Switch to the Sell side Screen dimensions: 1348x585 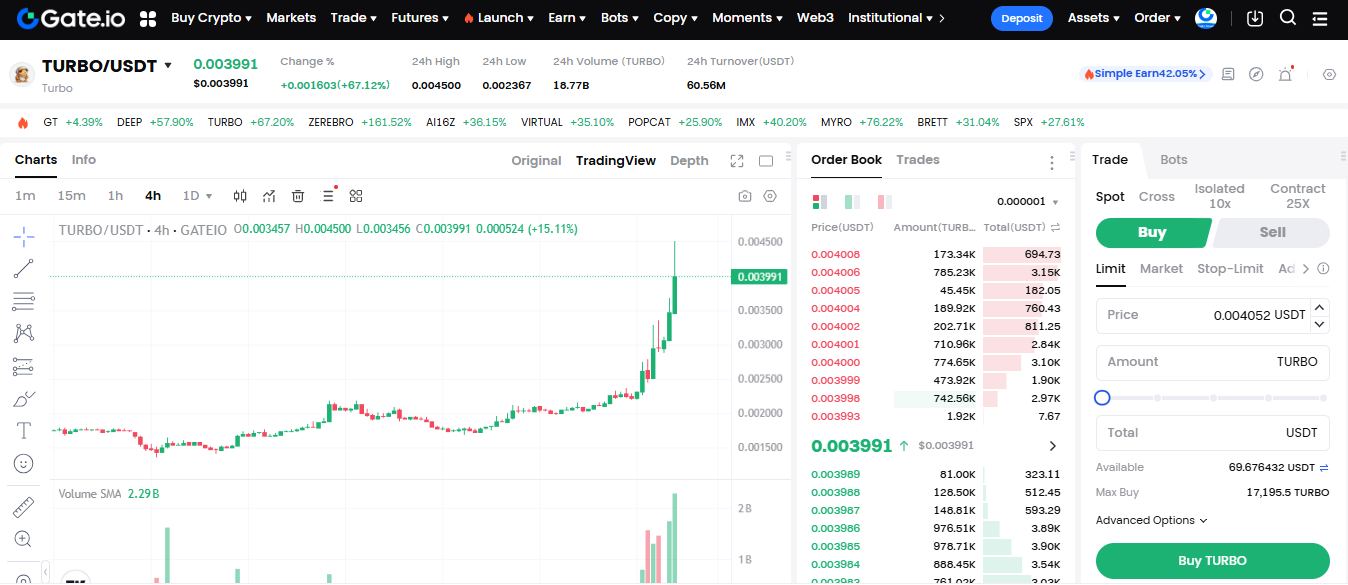point(1272,233)
